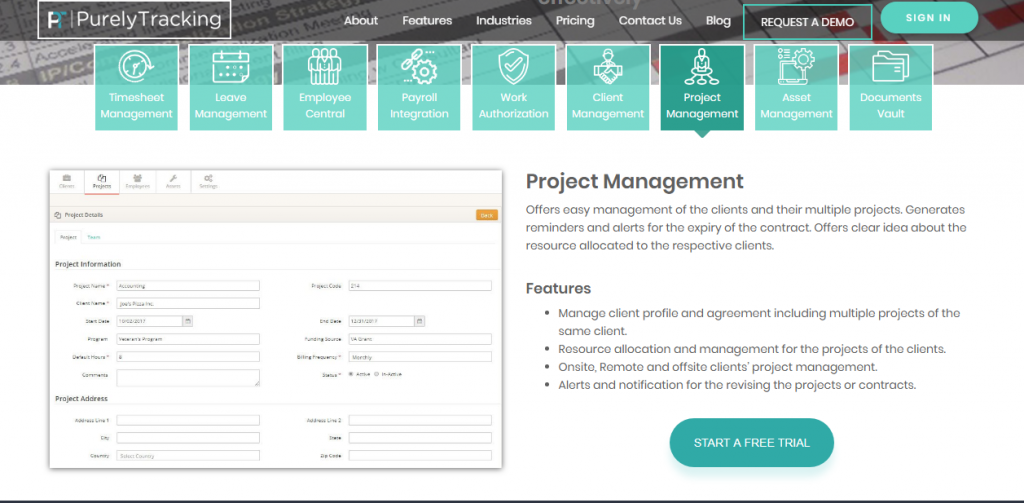1024x503 pixels.
Task: Click the Default Hours input field
Action: tap(188, 357)
